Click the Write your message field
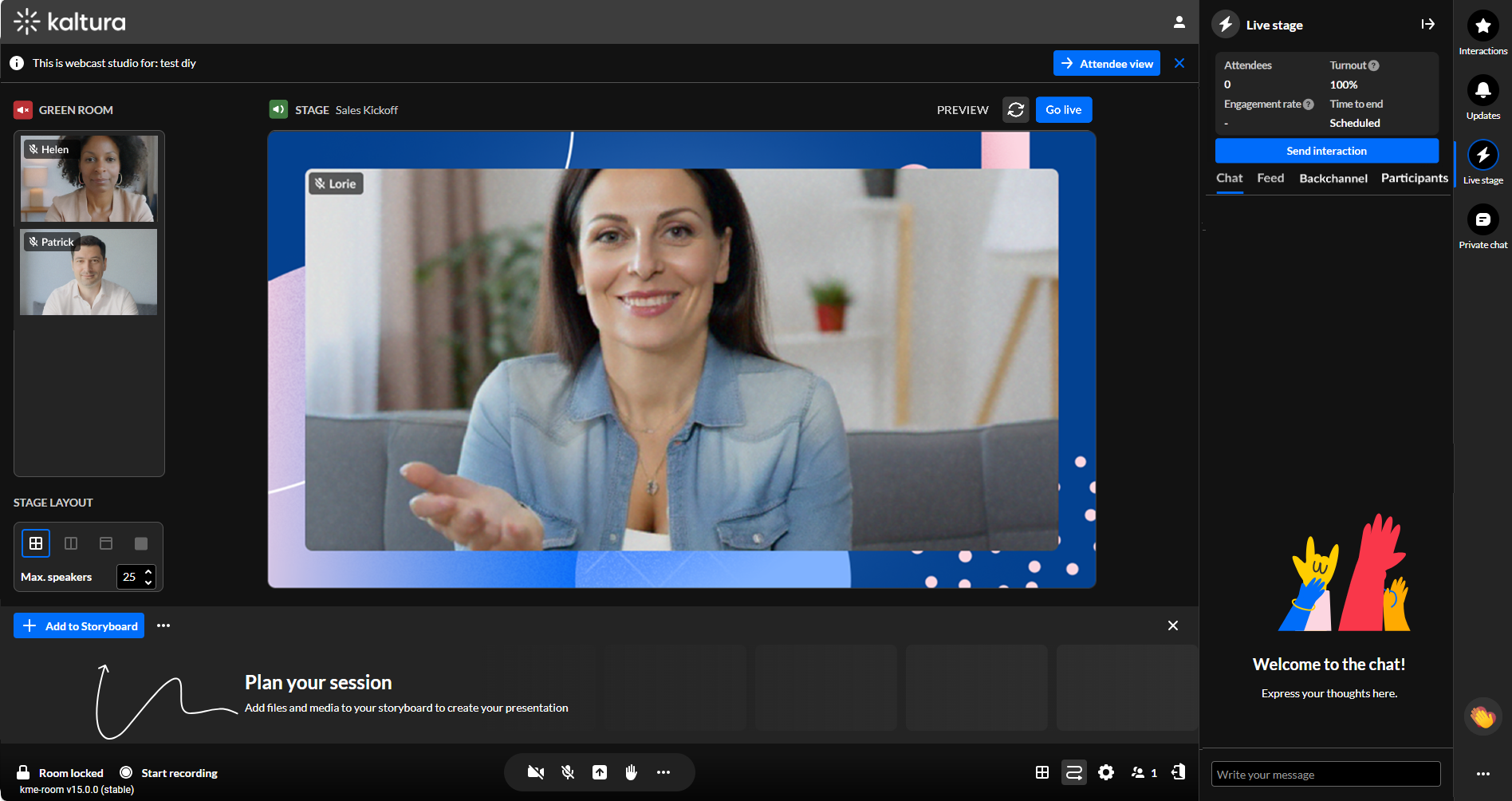Viewport: 1512px width, 801px height. coord(1326,775)
